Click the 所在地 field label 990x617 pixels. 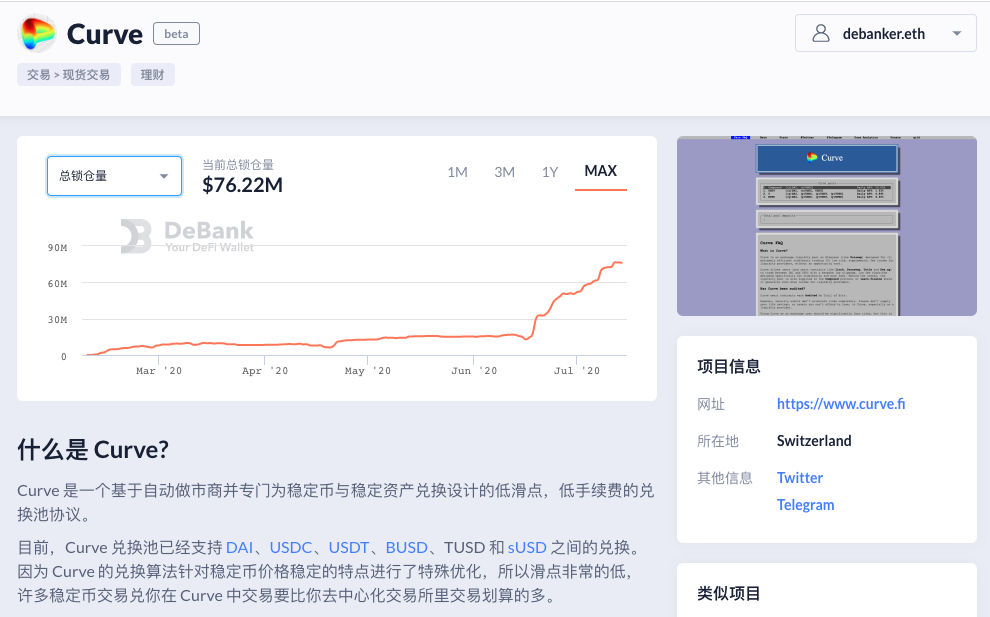[718, 441]
